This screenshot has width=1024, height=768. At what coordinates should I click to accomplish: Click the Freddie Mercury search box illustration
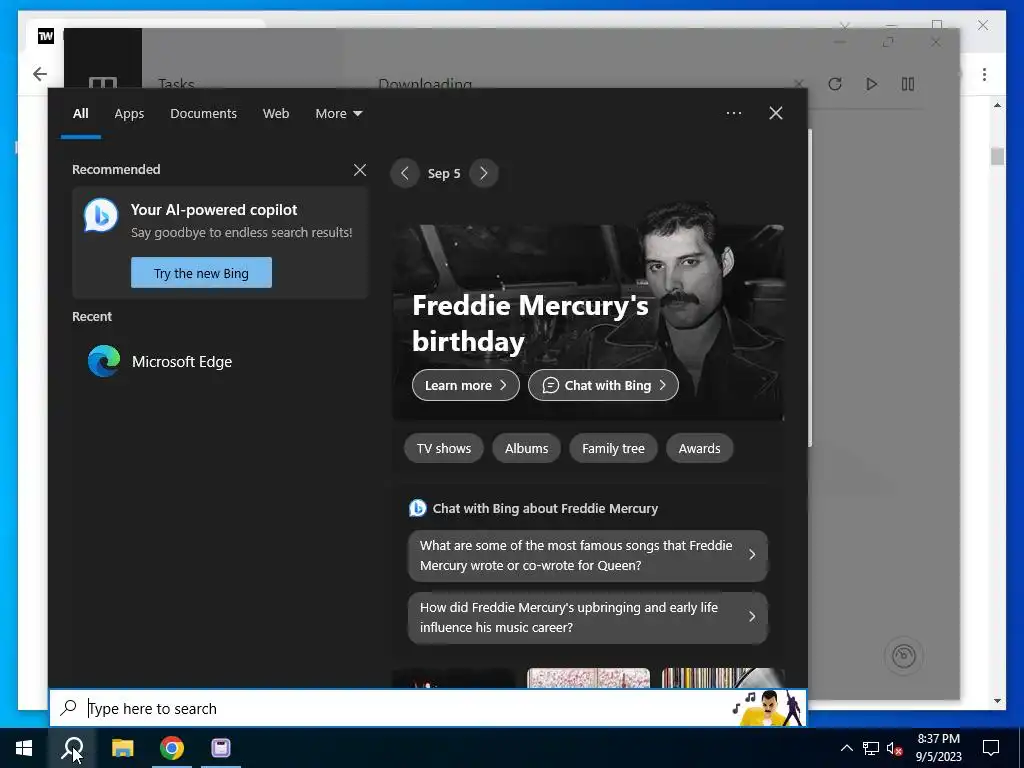click(x=769, y=708)
